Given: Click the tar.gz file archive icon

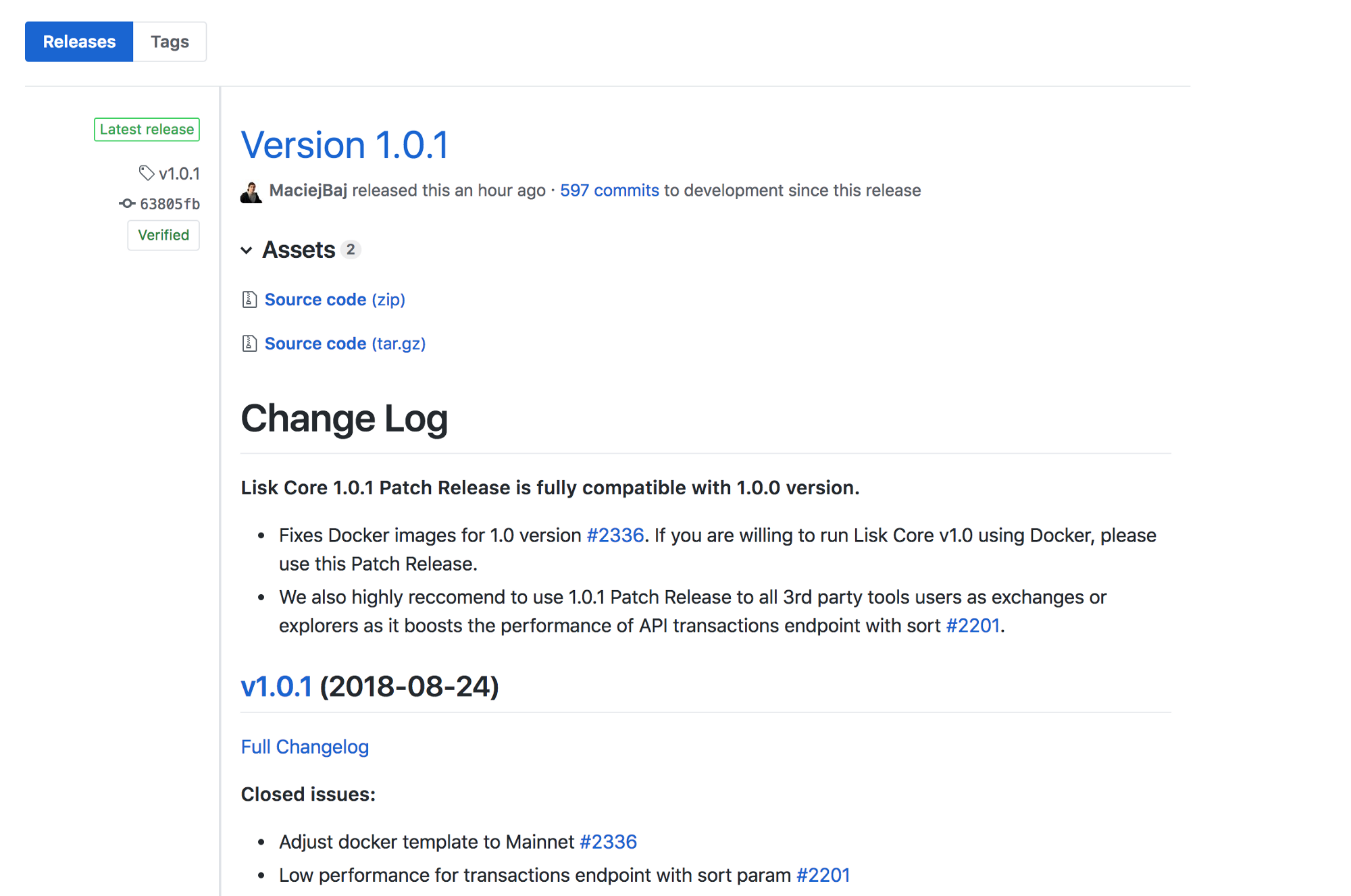Looking at the screenshot, I should point(249,344).
